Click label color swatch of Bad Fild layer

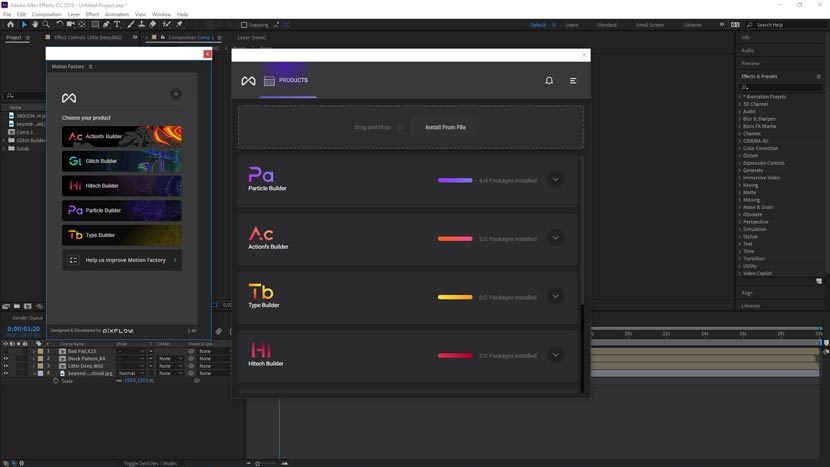click(40, 351)
